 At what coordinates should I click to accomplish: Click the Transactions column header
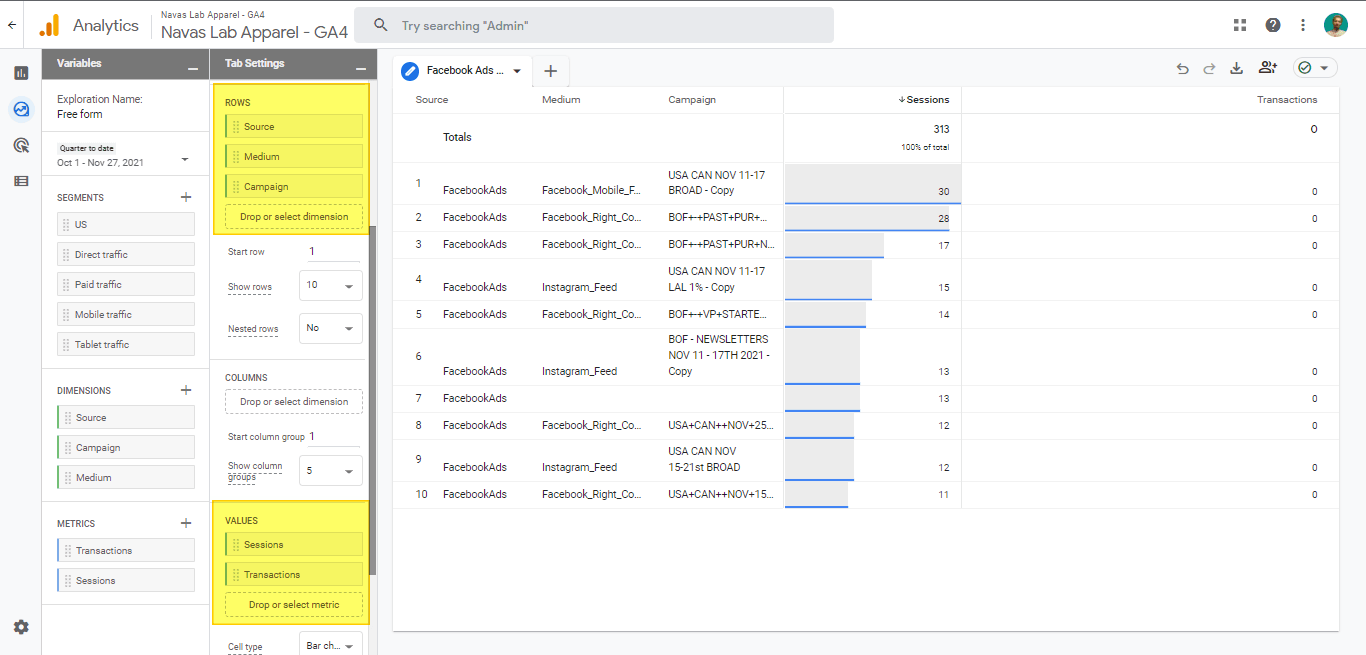coord(1287,100)
